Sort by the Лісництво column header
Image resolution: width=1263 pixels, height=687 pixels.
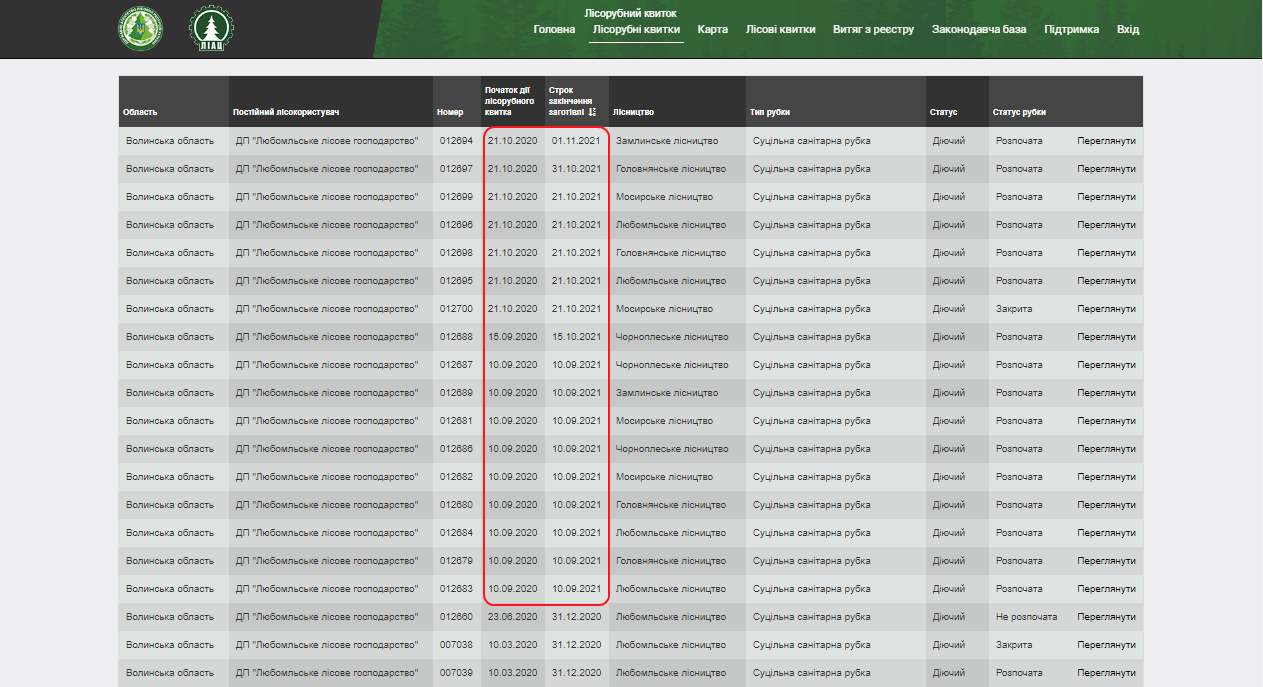(633, 112)
